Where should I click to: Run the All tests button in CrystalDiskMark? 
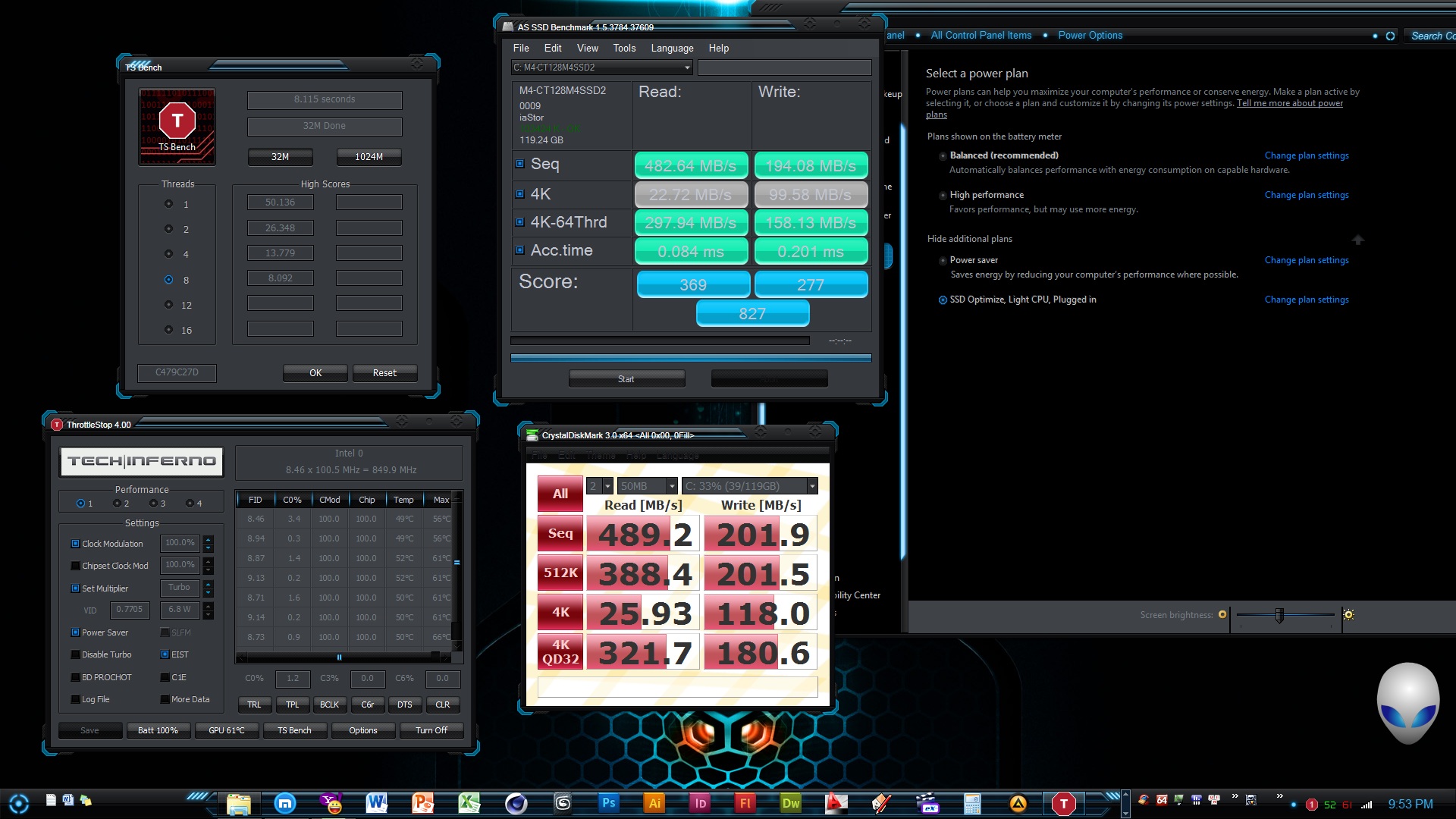coord(560,494)
